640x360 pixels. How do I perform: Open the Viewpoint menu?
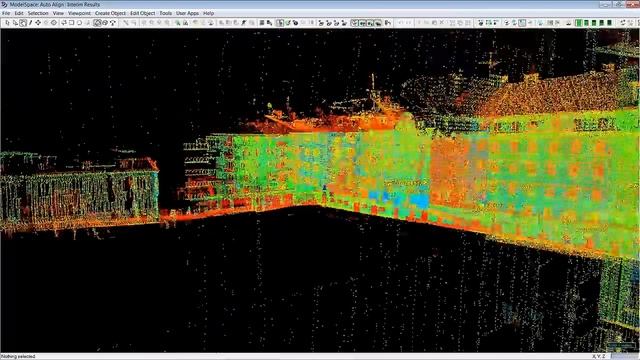click(79, 13)
